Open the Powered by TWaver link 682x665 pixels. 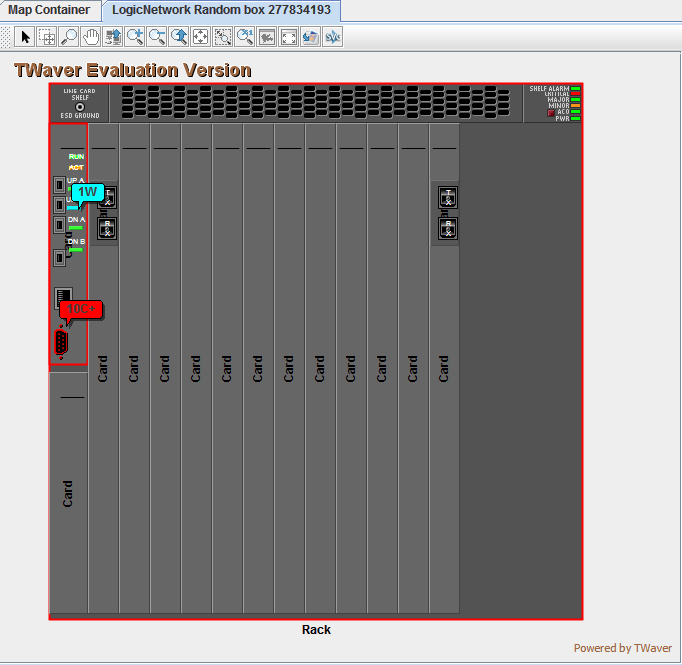(623, 648)
